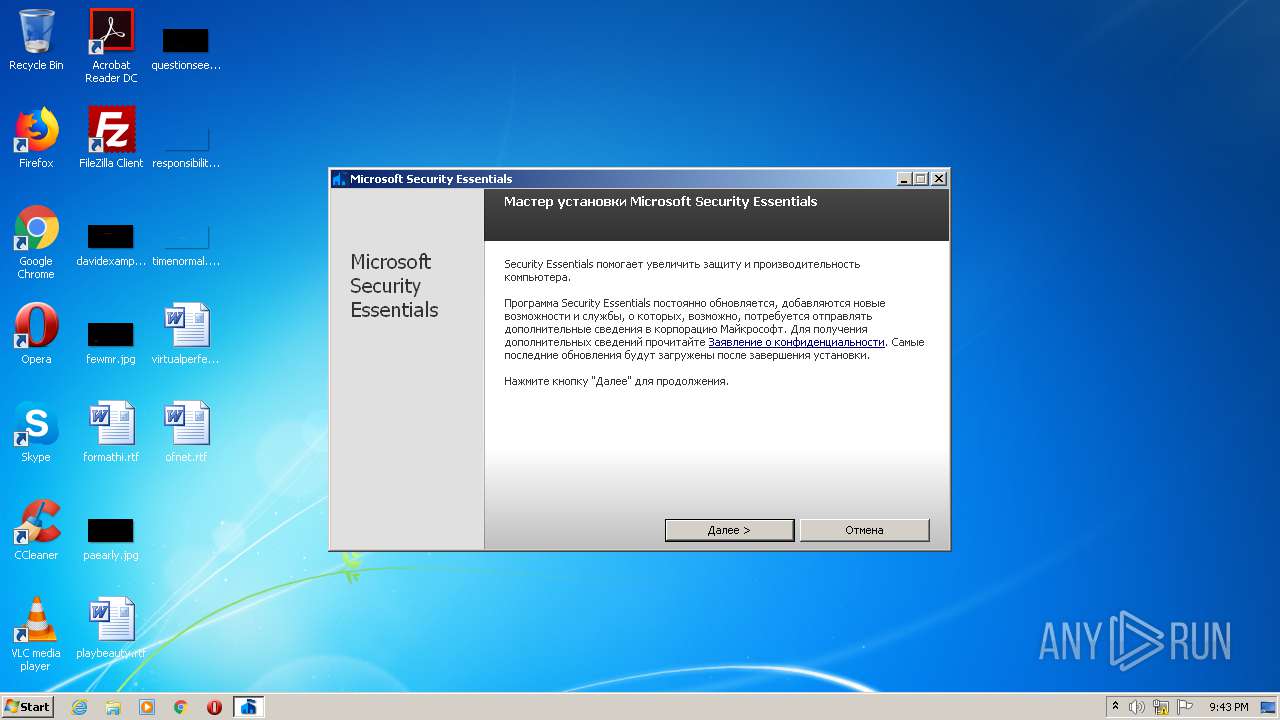
Task: Close the Microsoft Security Essentials window
Action: (x=938, y=179)
